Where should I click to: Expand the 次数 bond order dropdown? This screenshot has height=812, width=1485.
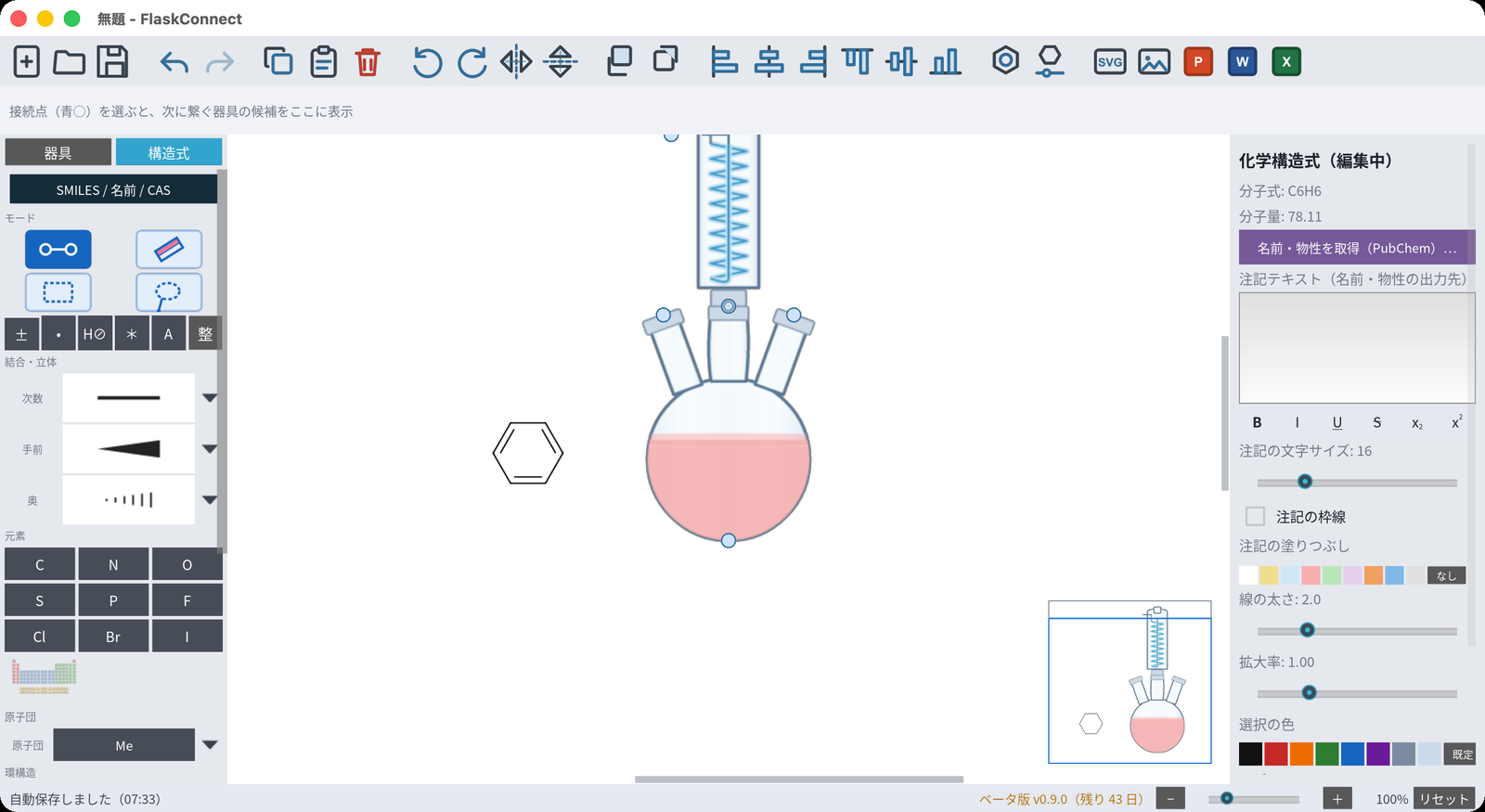[210, 398]
